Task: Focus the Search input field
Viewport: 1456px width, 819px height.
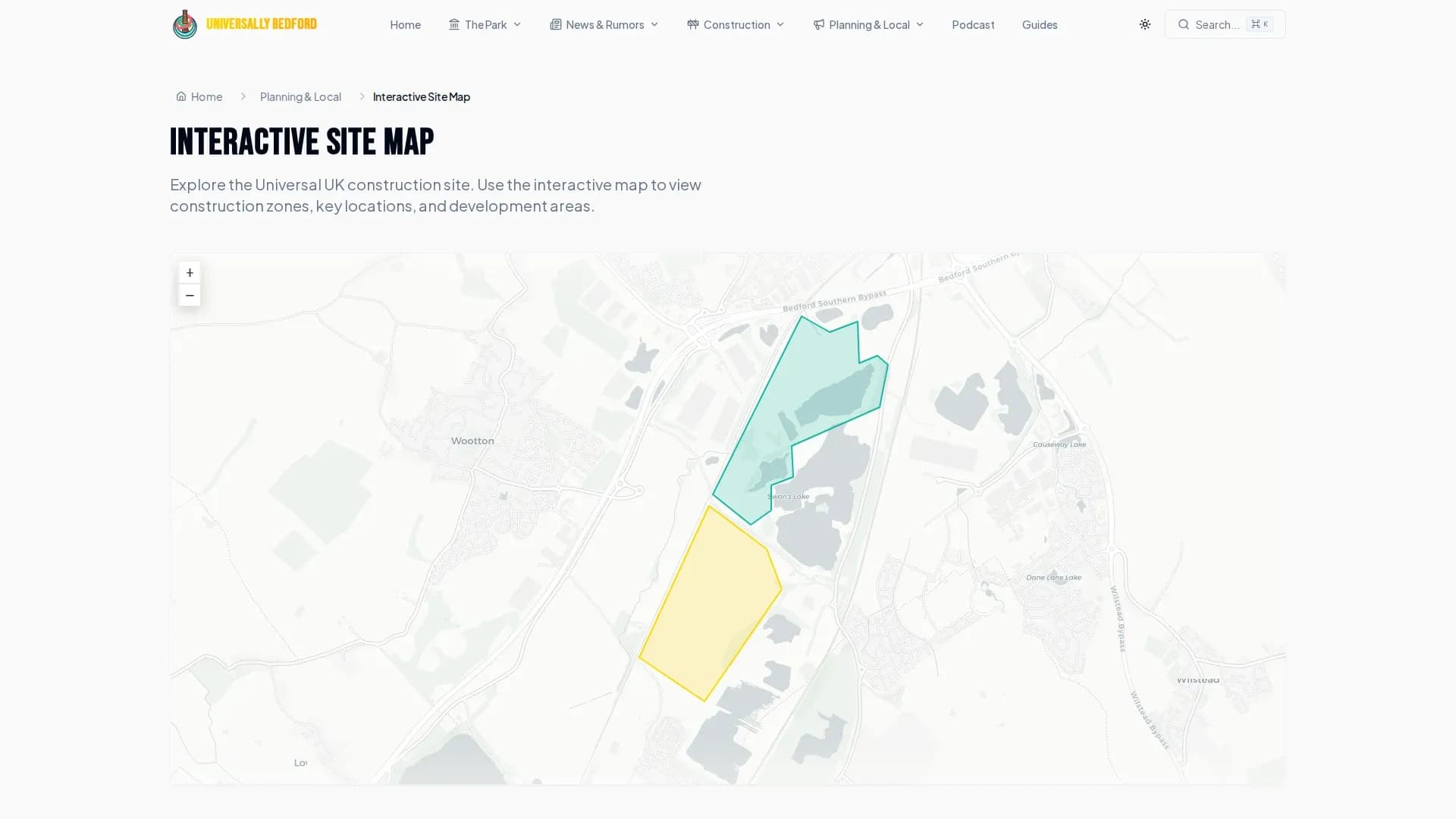Action: pos(1225,24)
